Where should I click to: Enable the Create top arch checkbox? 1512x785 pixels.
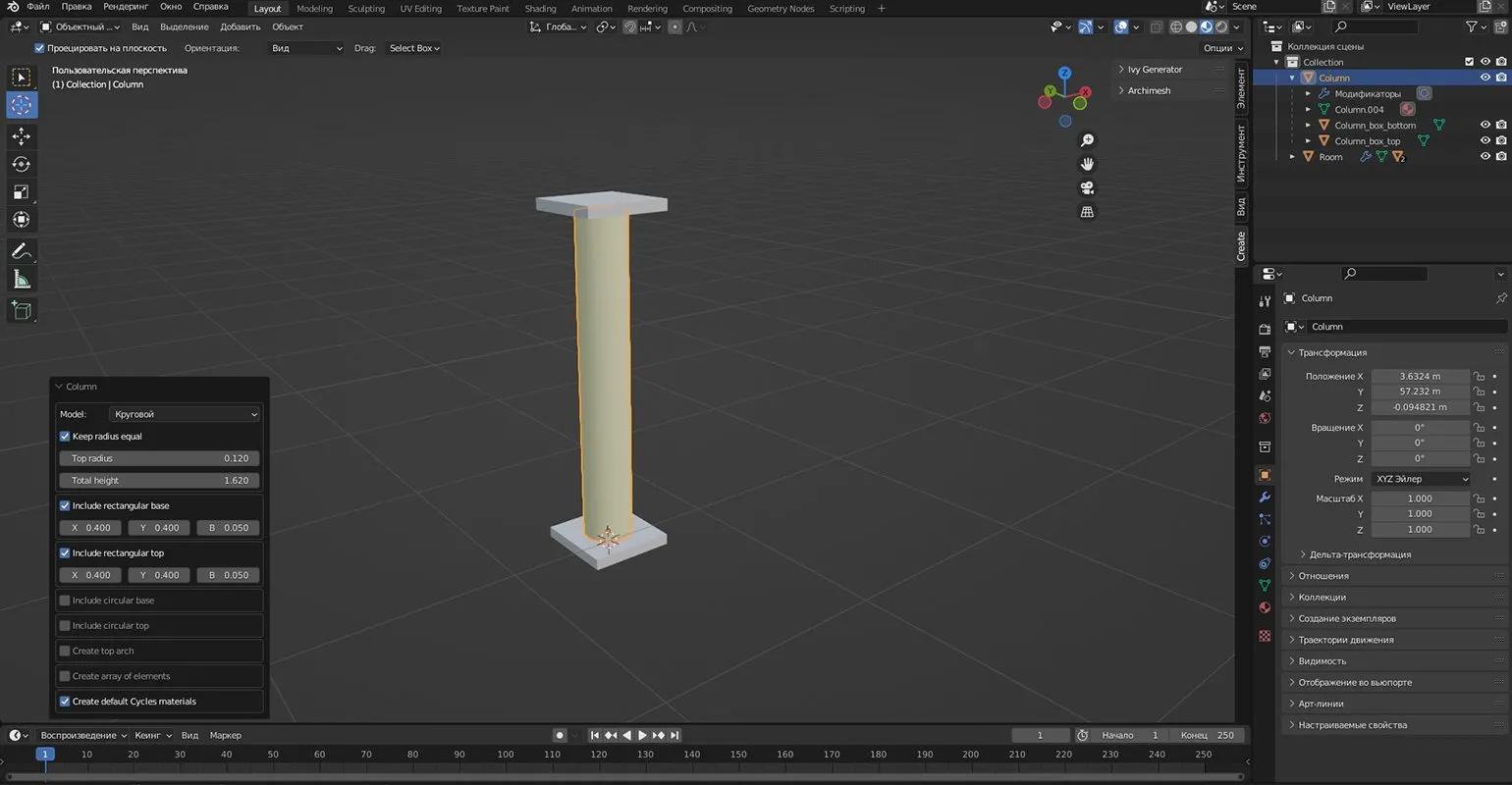pos(65,651)
